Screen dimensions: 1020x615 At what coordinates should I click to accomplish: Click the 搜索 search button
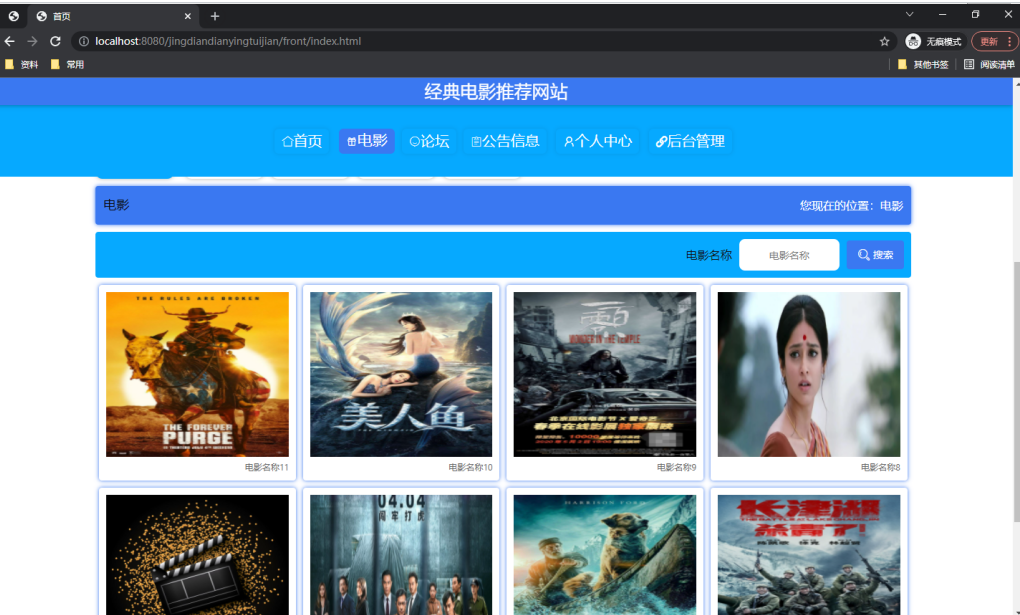click(x=876, y=255)
